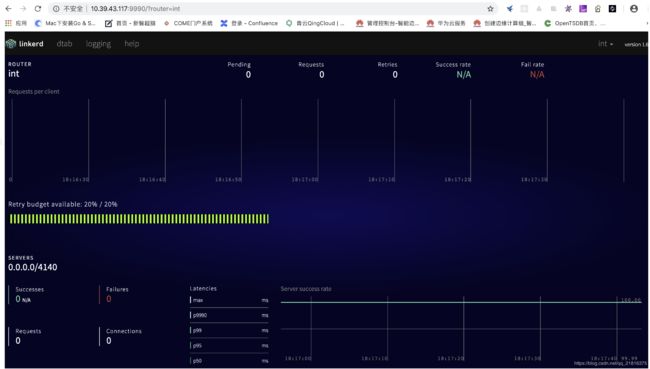The height and width of the screenshot is (369, 650).
Task: Open the browser profile avatar
Action: tap(634, 9)
